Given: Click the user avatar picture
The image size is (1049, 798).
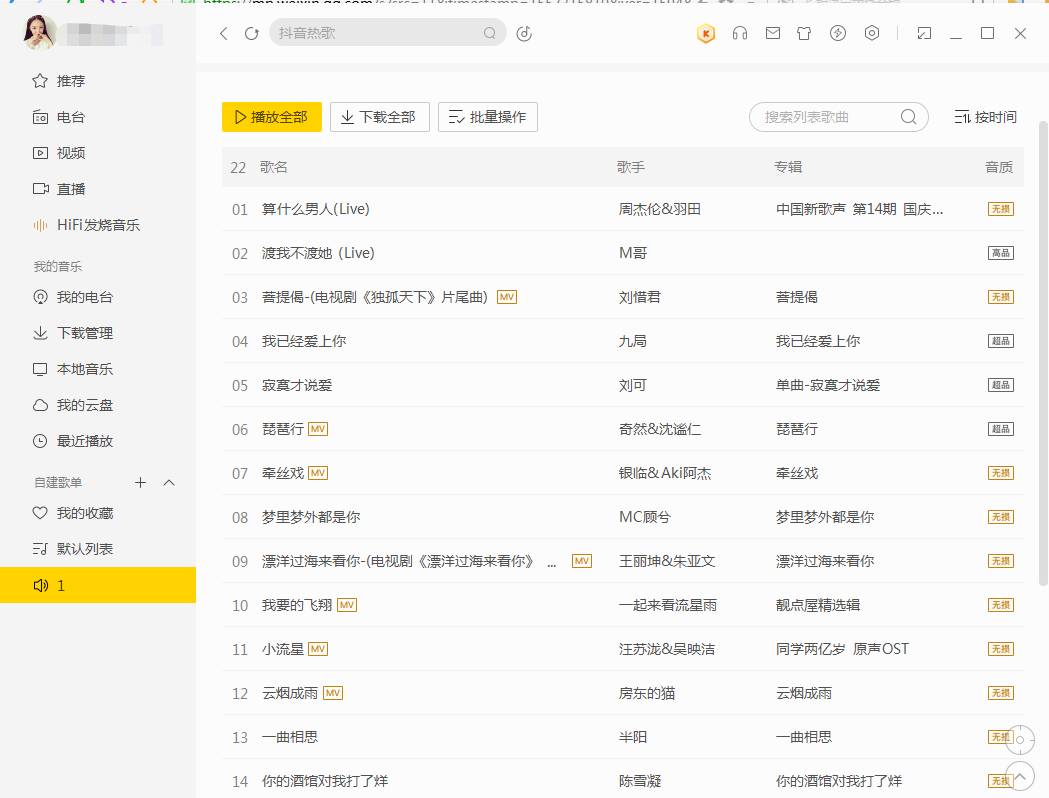Looking at the screenshot, I should point(39,32).
